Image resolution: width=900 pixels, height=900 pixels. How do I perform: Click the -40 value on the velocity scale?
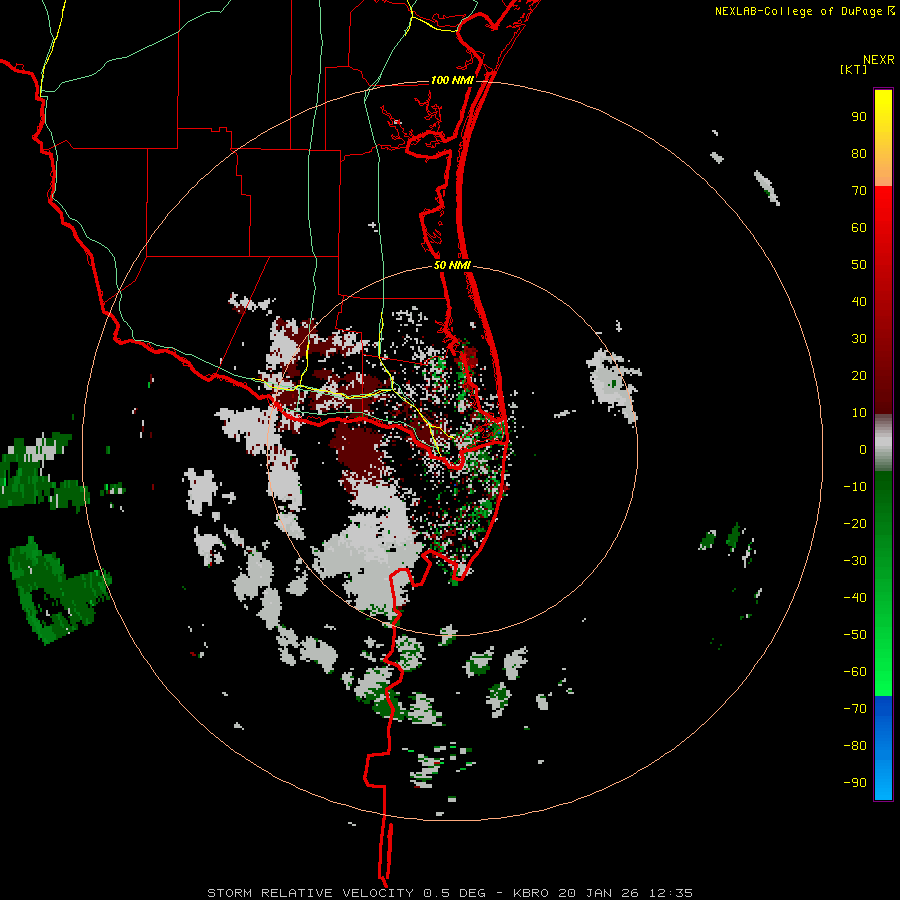pyautogui.click(x=855, y=598)
